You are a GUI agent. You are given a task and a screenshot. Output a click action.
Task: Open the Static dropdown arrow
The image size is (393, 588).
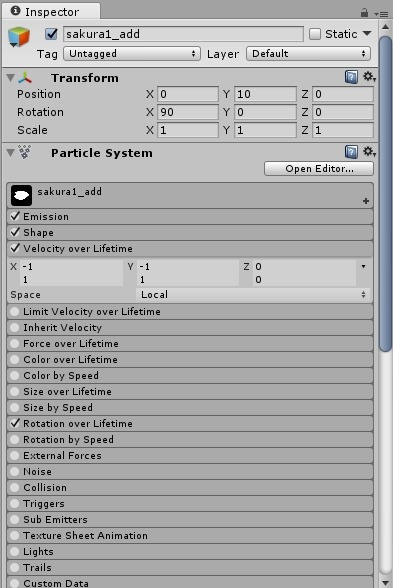tap(367, 33)
